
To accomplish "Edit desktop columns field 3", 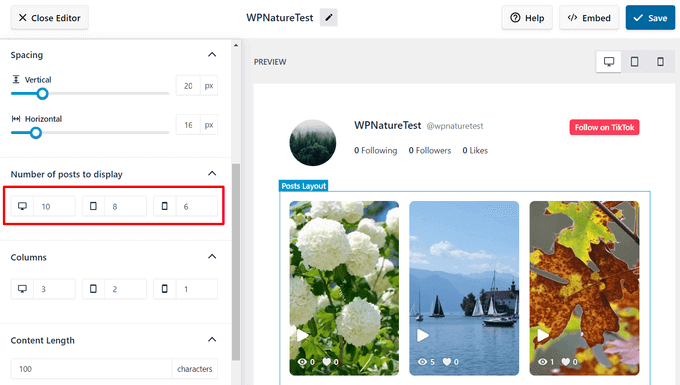I will click(x=55, y=289).
